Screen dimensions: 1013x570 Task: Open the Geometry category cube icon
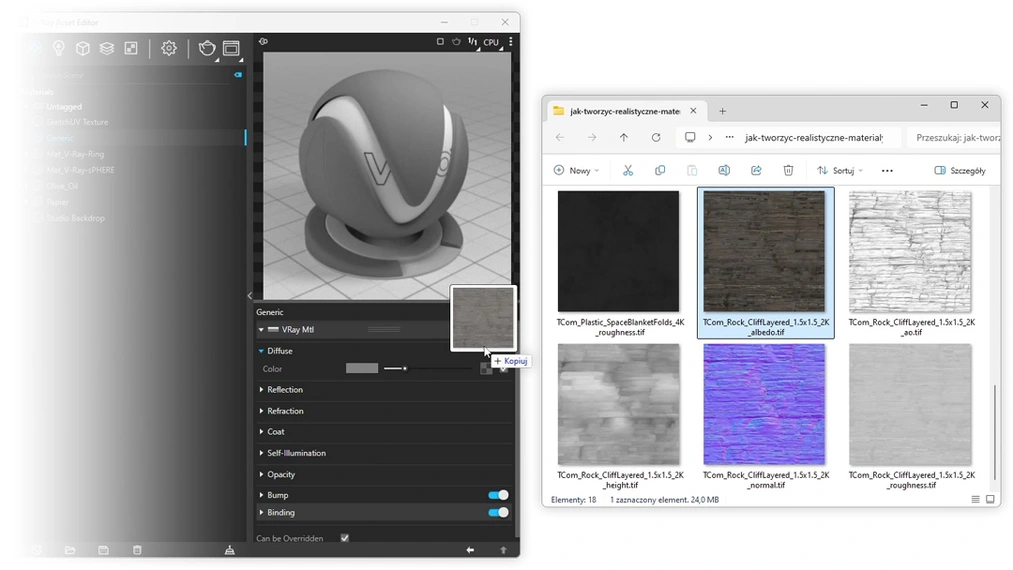click(x=83, y=48)
